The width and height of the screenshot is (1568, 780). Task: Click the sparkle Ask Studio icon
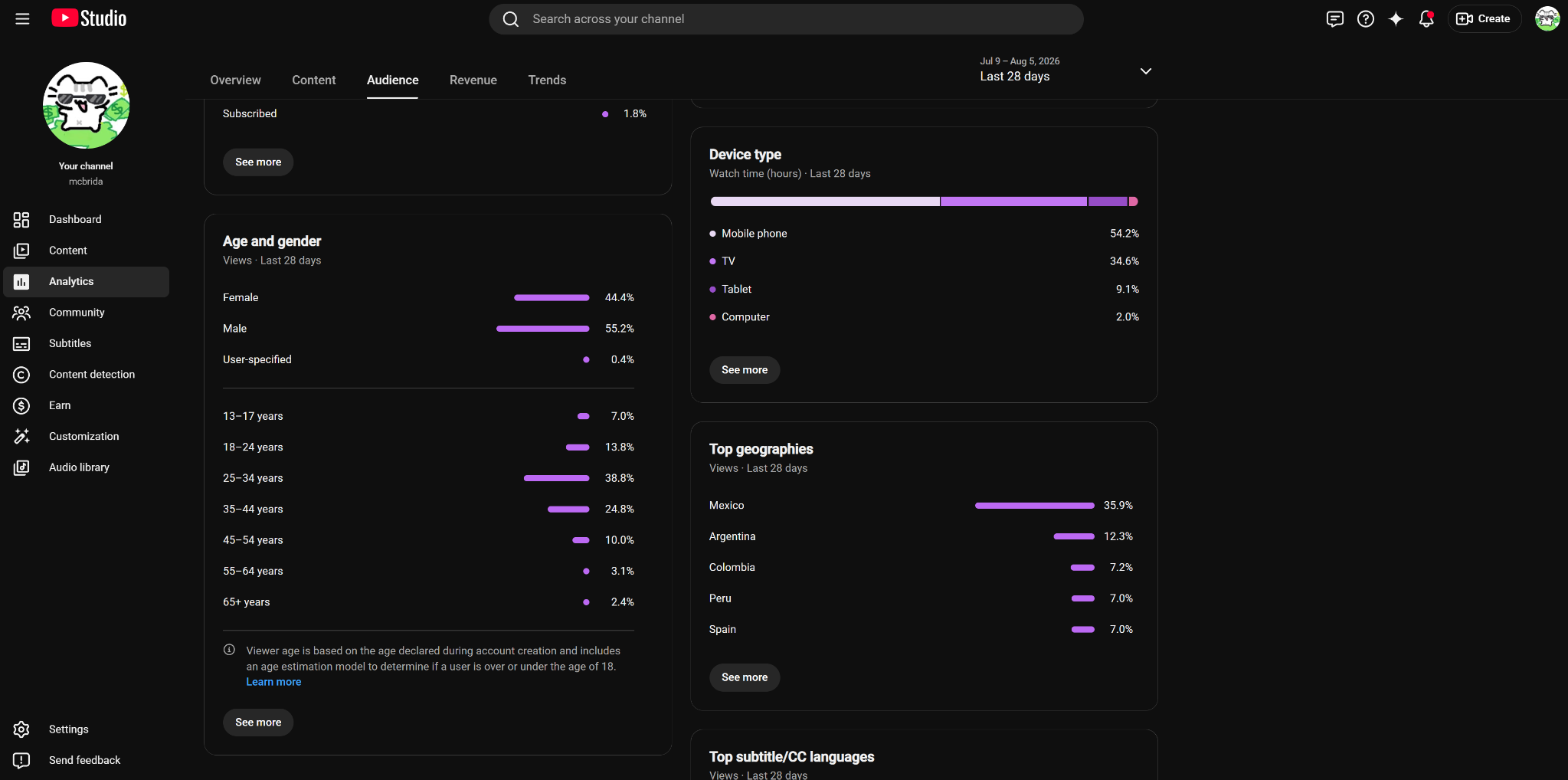(1396, 19)
